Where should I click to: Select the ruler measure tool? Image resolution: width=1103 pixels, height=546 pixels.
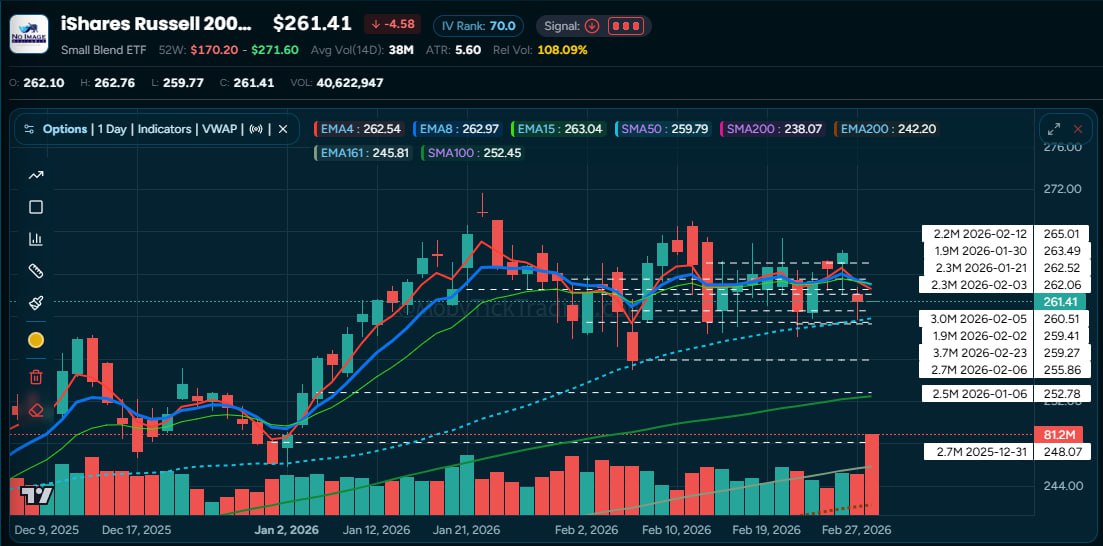(36, 271)
